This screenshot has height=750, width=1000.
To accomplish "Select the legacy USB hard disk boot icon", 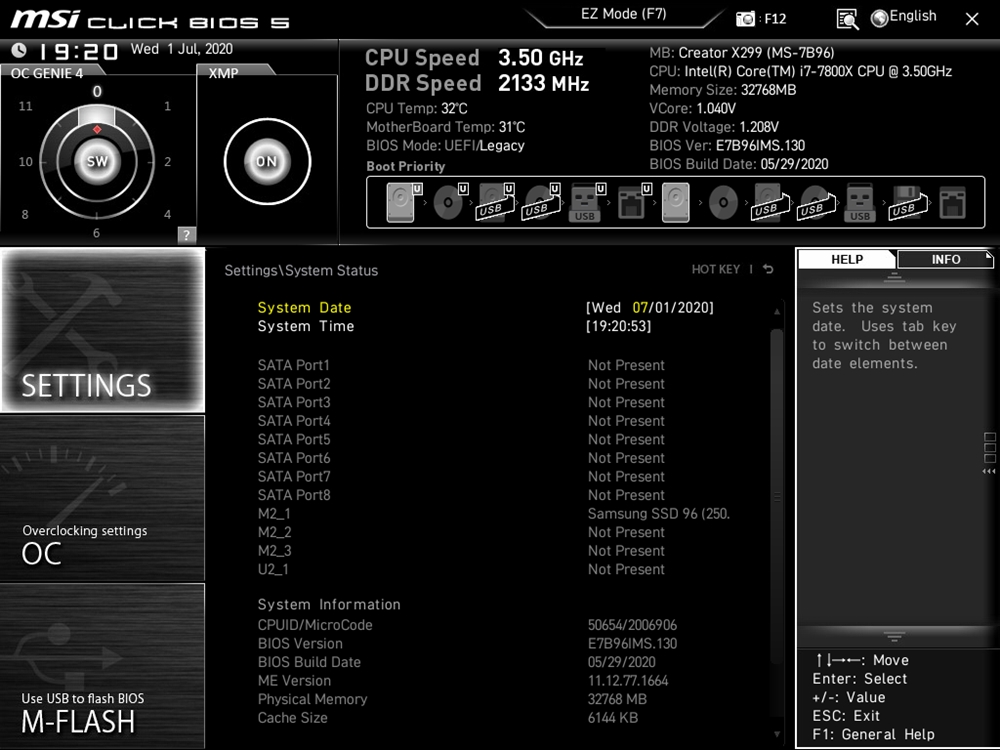I will tap(771, 202).
